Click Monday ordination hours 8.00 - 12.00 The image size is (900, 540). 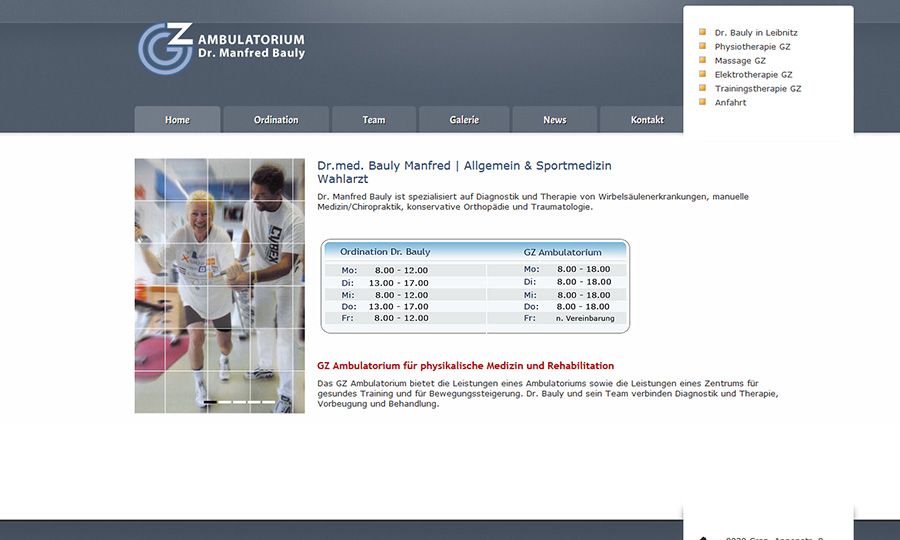point(401,270)
